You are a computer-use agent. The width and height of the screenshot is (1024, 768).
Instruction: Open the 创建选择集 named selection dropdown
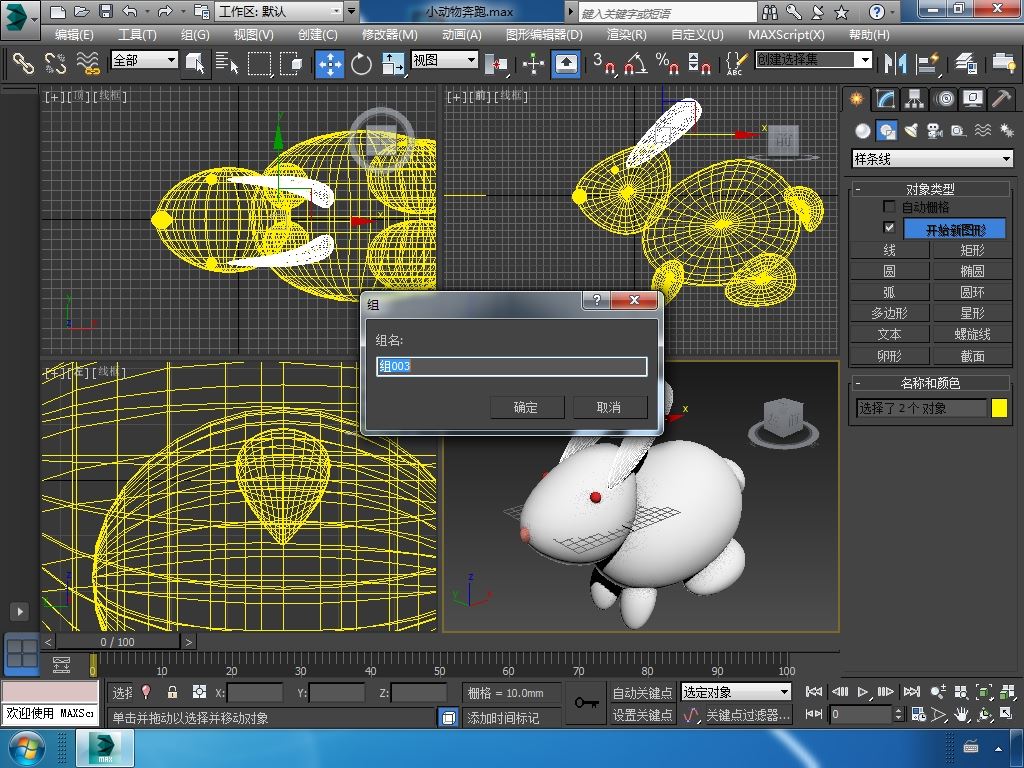[814, 60]
